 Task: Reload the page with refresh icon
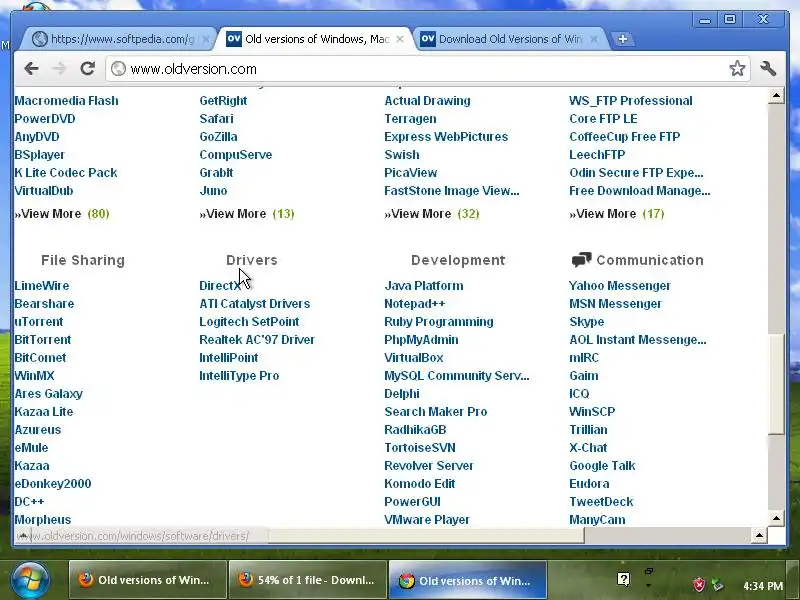[88, 68]
